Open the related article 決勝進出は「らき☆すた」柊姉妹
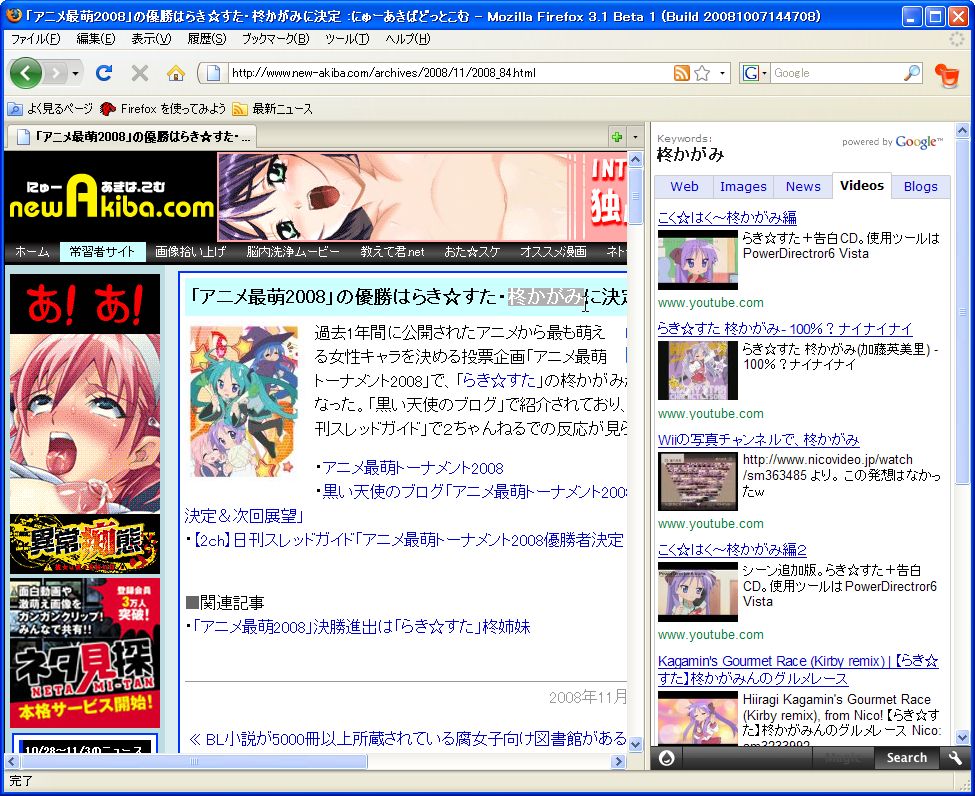975x796 pixels. (361, 626)
